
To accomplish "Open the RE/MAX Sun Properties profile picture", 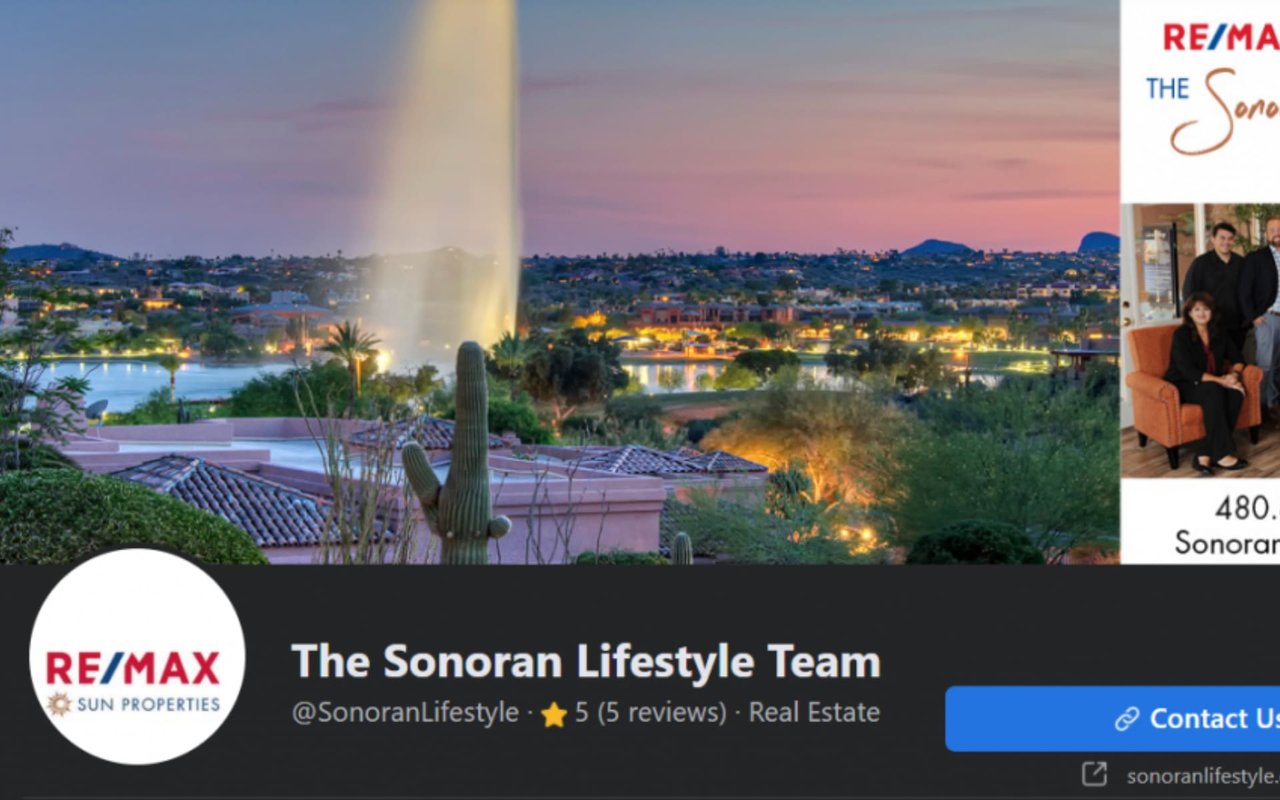I will pos(137,657).
